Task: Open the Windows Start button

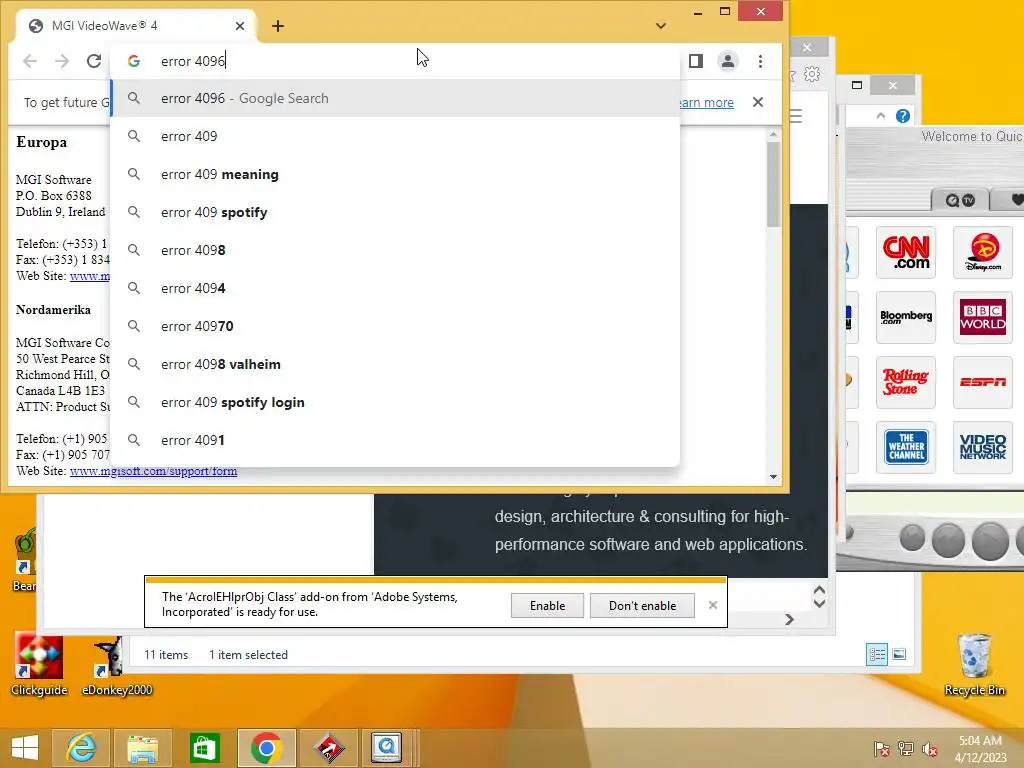Action: tap(25, 748)
